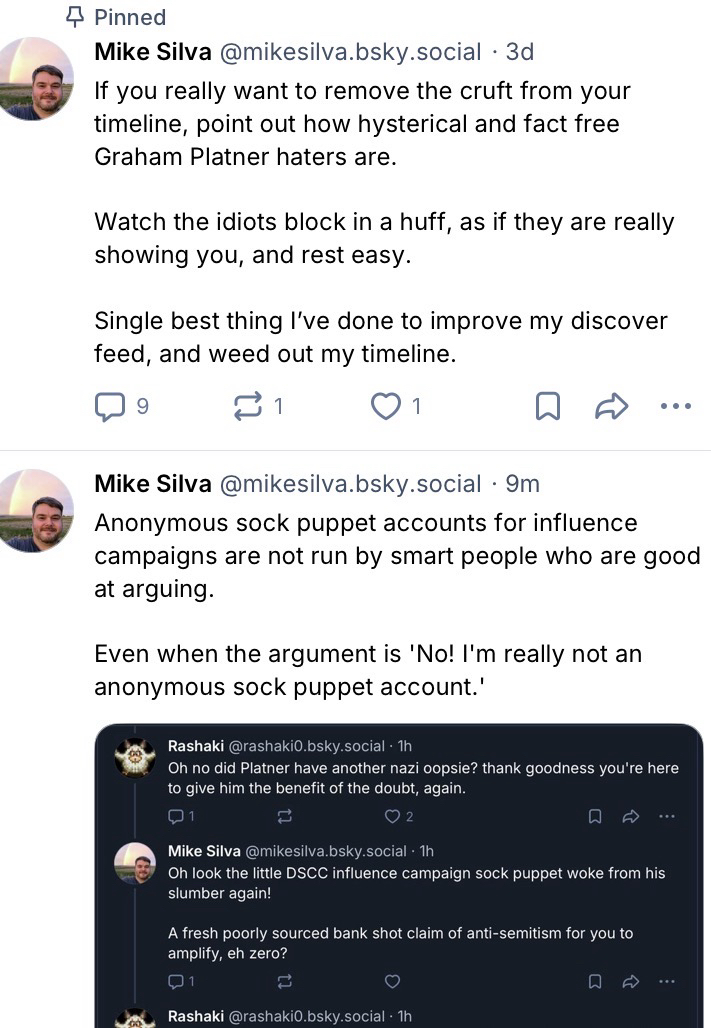Click Mike Silva's avatar on the pinned post
This screenshot has height=1028, width=711.
click(36, 78)
